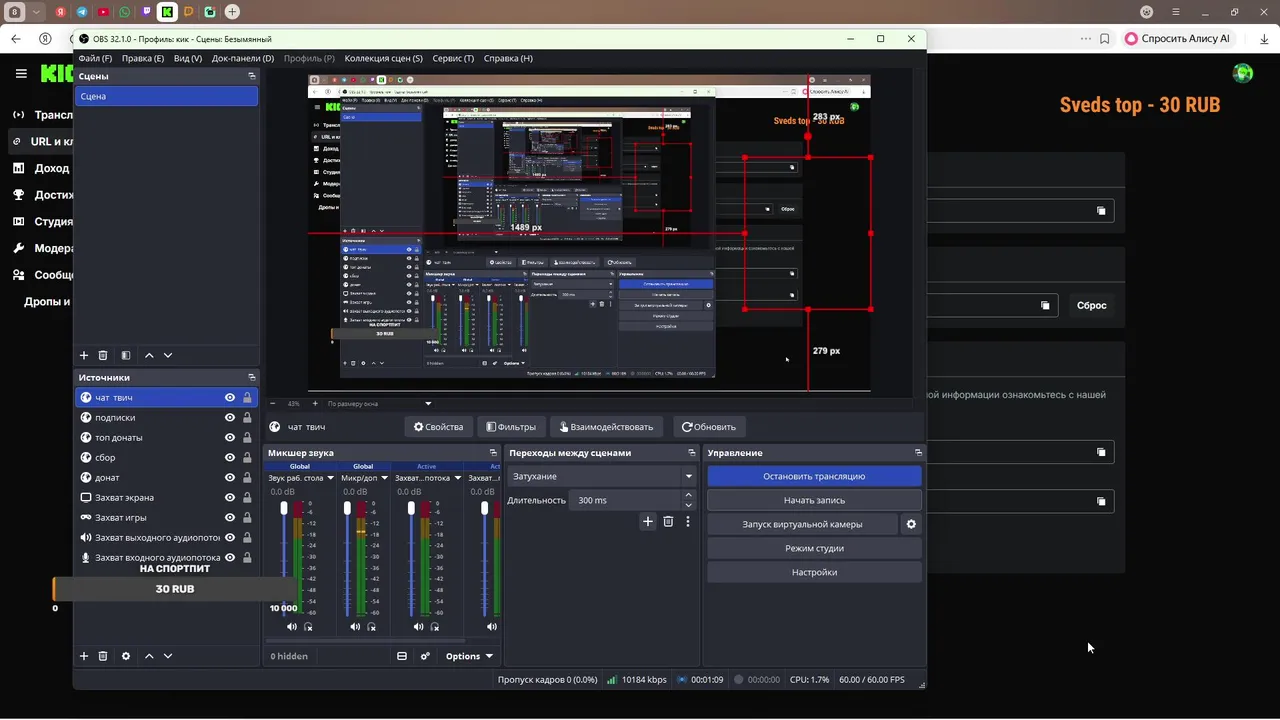Hide the сбор source
1280x720 pixels.
230,458
